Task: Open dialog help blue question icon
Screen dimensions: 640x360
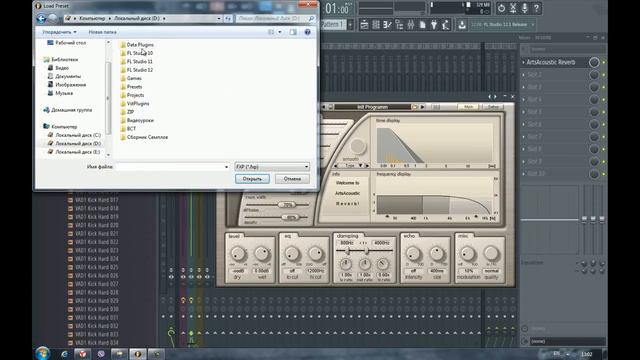Action: (307, 32)
